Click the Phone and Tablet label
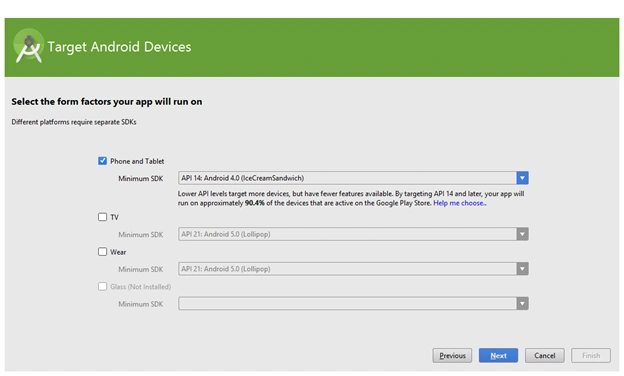This screenshot has width=624, height=376. point(137,161)
